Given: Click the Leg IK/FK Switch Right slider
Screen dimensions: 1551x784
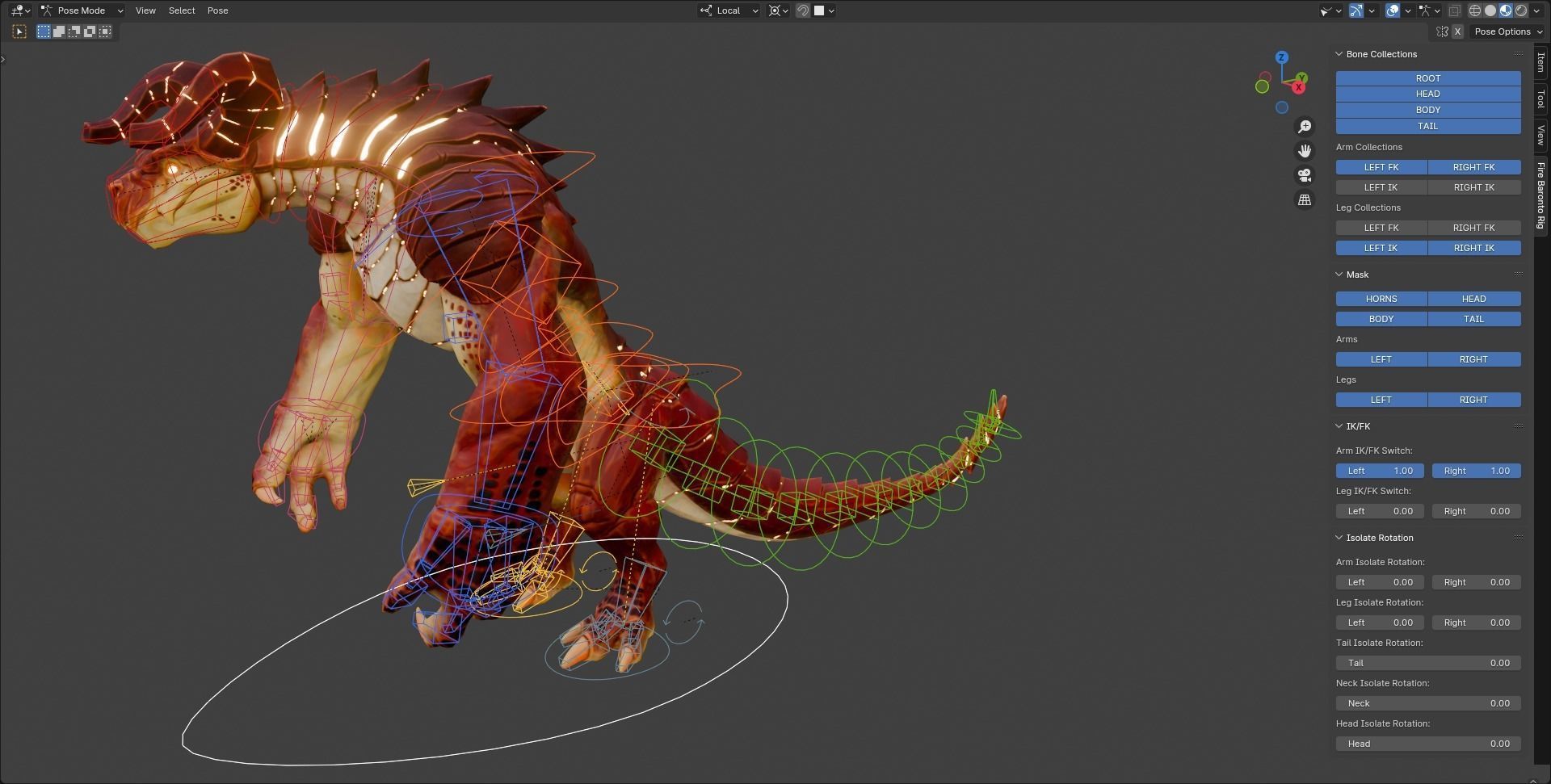Looking at the screenshot, I should [x=1477, y=511].
